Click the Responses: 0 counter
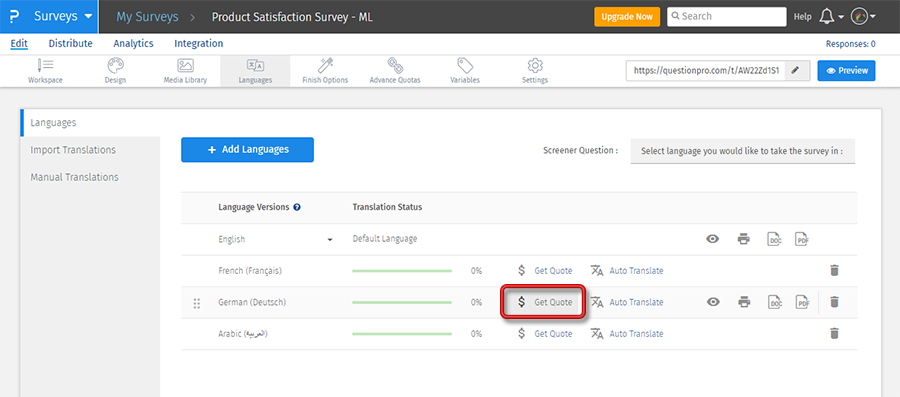Viewport: 900px width, 397px height. 850,44
